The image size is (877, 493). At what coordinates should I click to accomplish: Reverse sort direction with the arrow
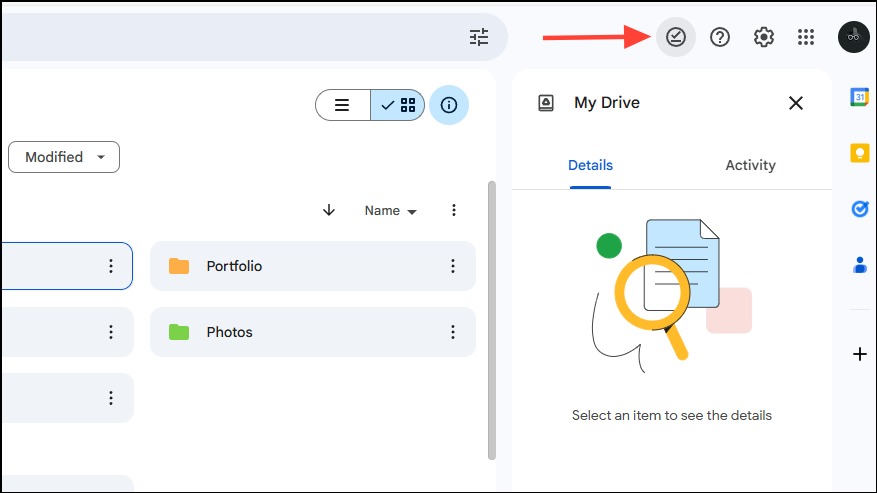[329, 210]
